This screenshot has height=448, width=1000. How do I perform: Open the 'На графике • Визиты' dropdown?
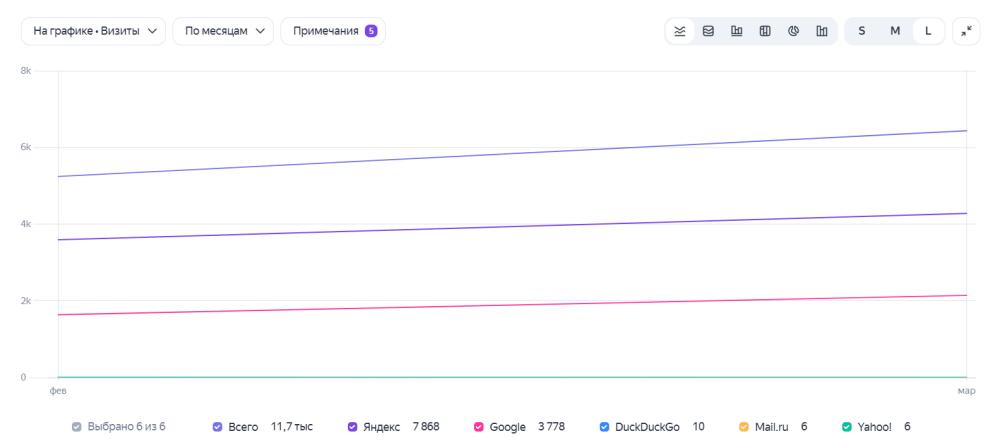click(x=93, y=31)
